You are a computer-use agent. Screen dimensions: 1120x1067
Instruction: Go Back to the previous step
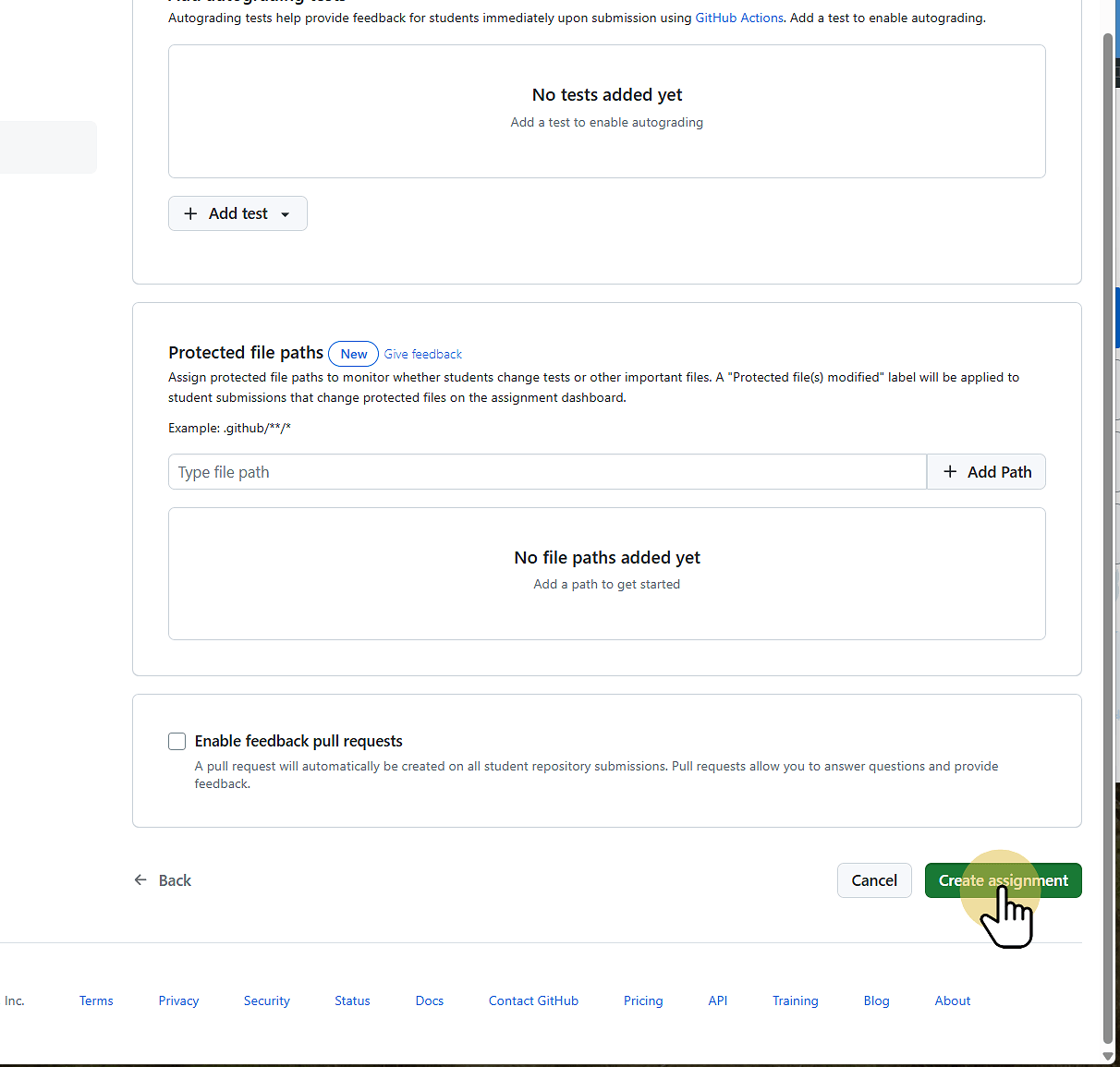click(x=175, y=879)
